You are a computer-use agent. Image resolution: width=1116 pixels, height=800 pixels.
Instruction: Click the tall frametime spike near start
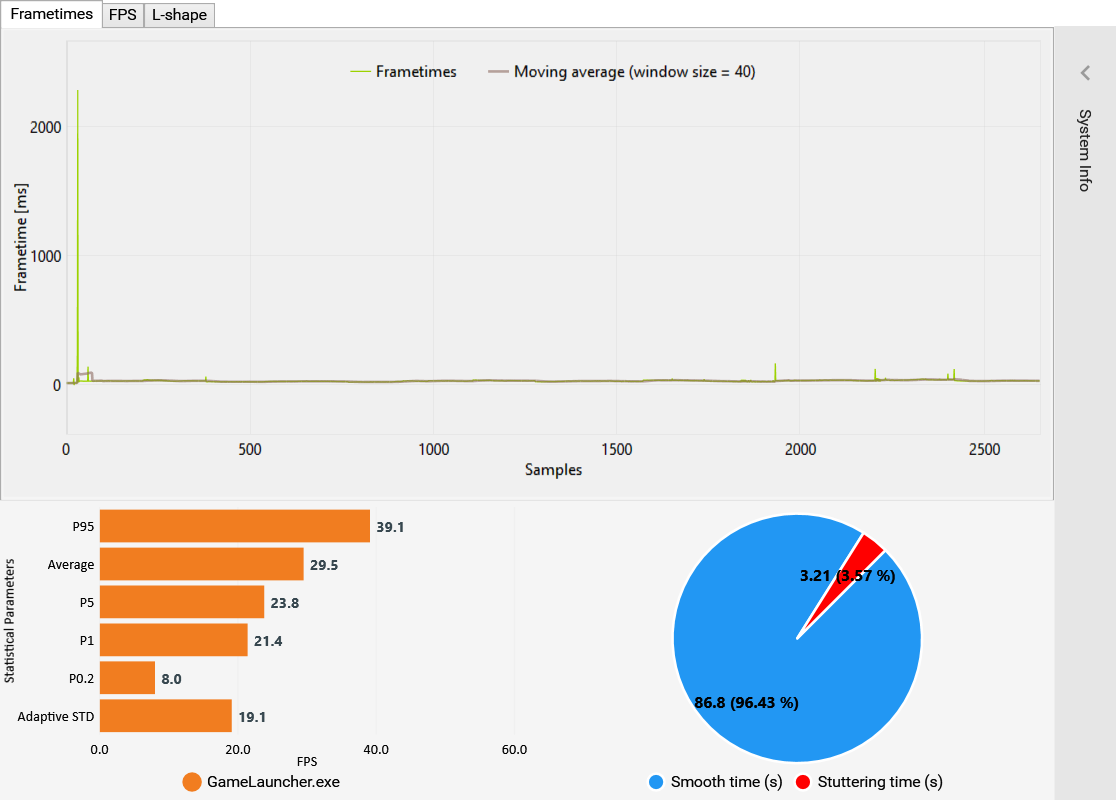click(x=78, y=235)
